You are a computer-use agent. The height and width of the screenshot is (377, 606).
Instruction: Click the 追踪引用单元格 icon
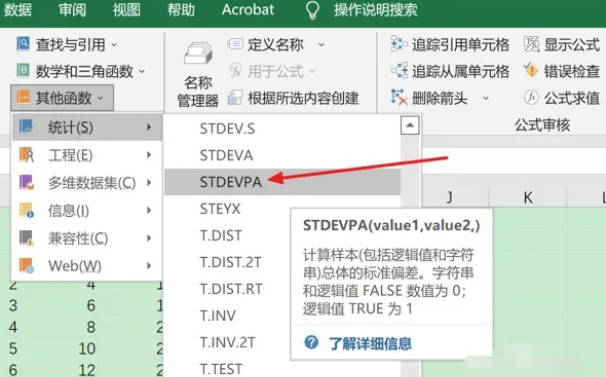pyautogui.click(x=399, y=44)
